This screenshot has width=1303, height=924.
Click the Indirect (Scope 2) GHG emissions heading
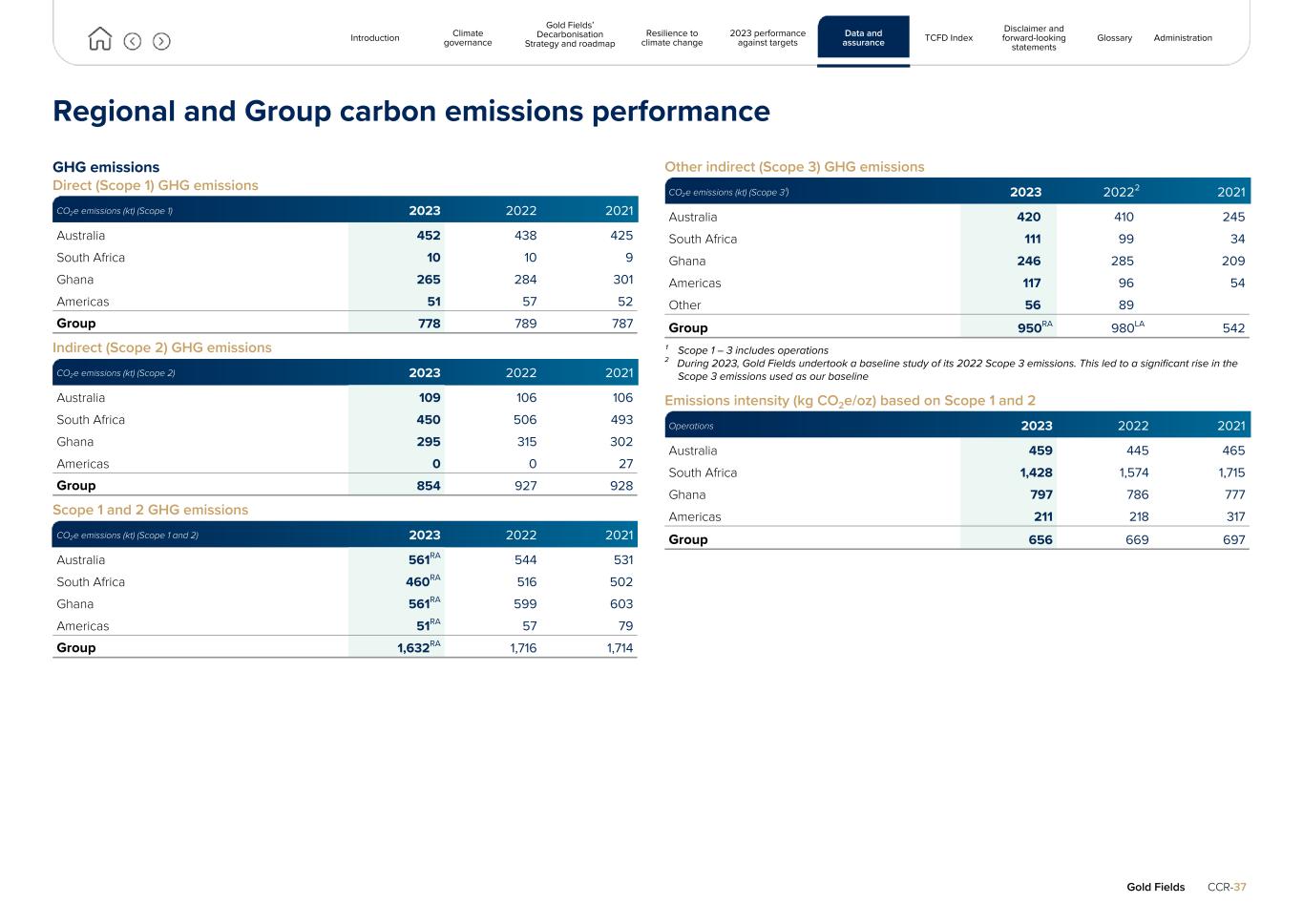162,347
